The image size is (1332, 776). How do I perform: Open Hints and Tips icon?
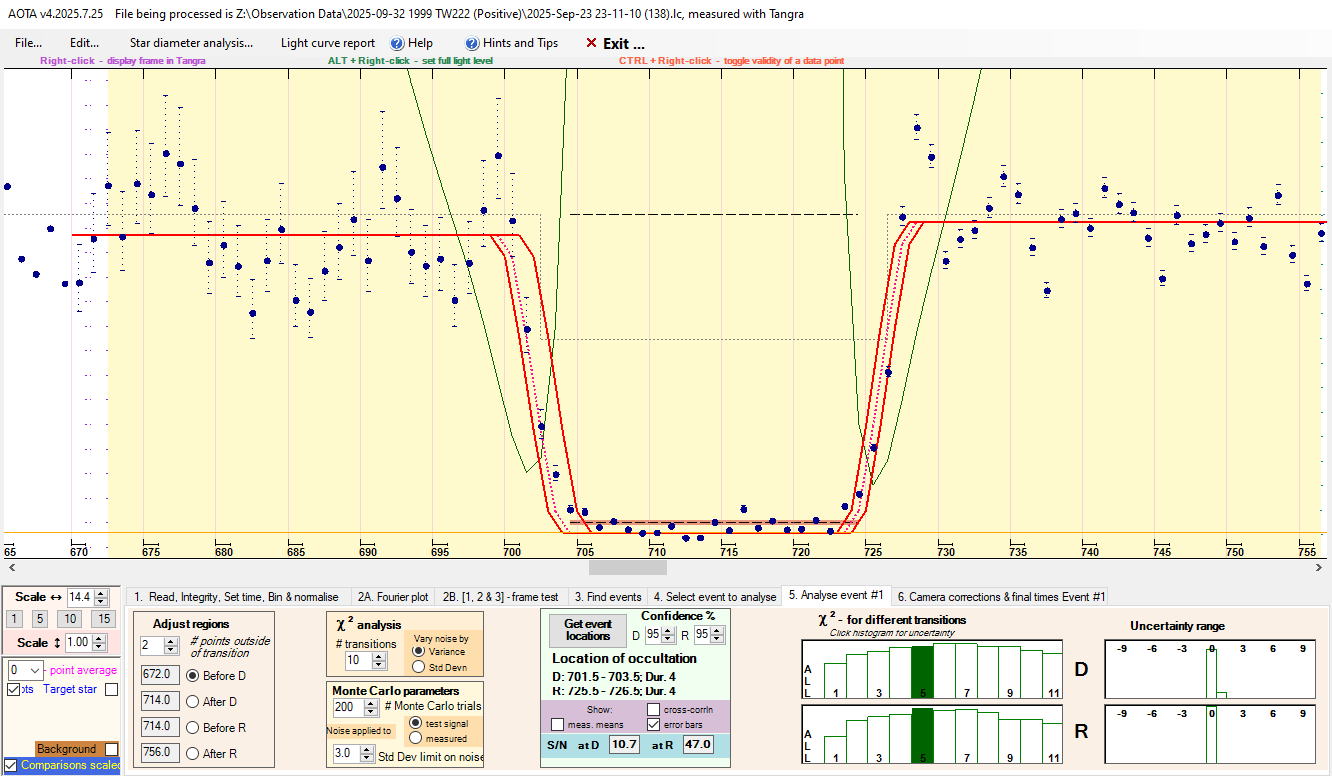click(473, 43)
